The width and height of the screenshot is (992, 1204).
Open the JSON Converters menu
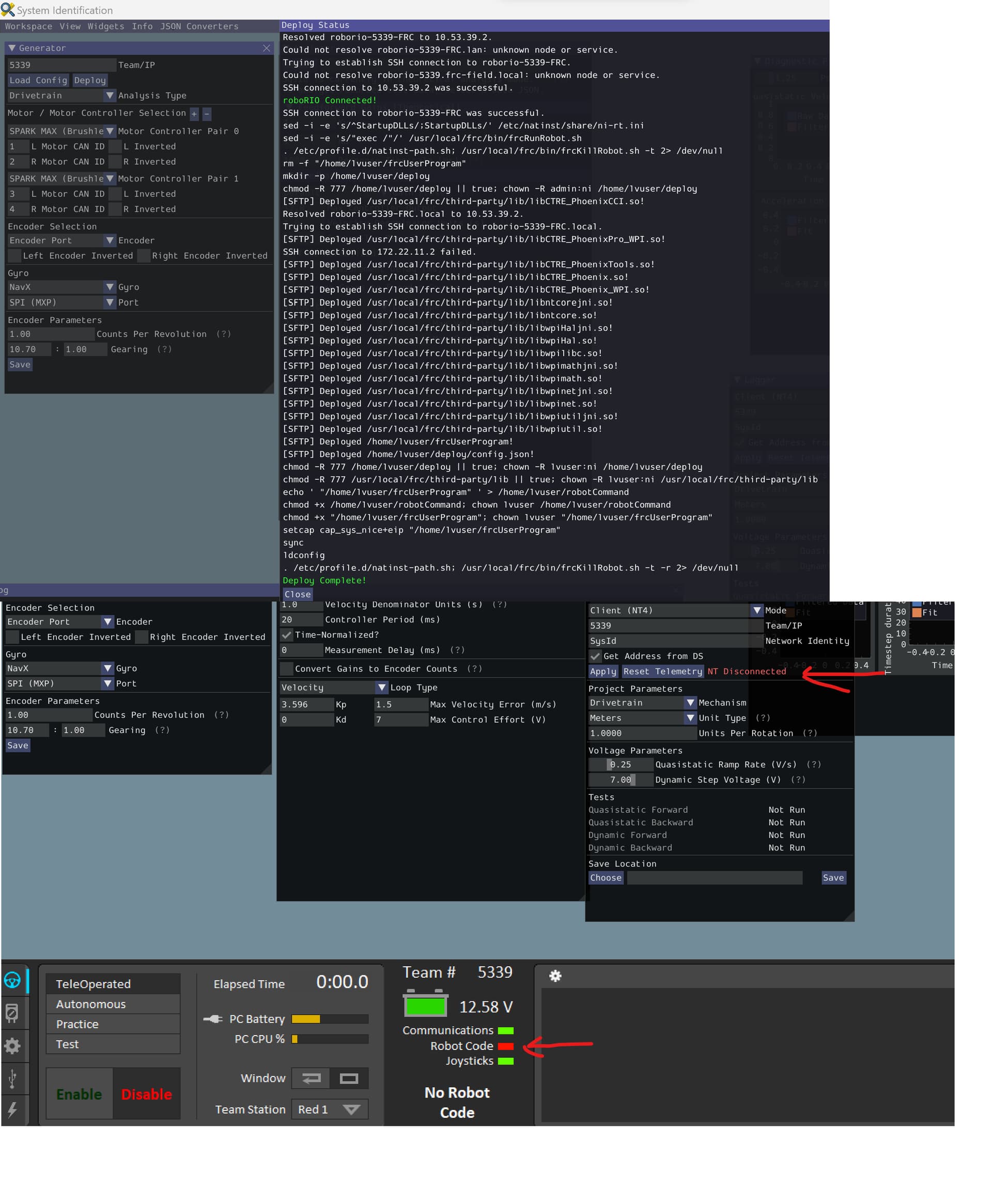pyautogui.click(x=199, y=26)
